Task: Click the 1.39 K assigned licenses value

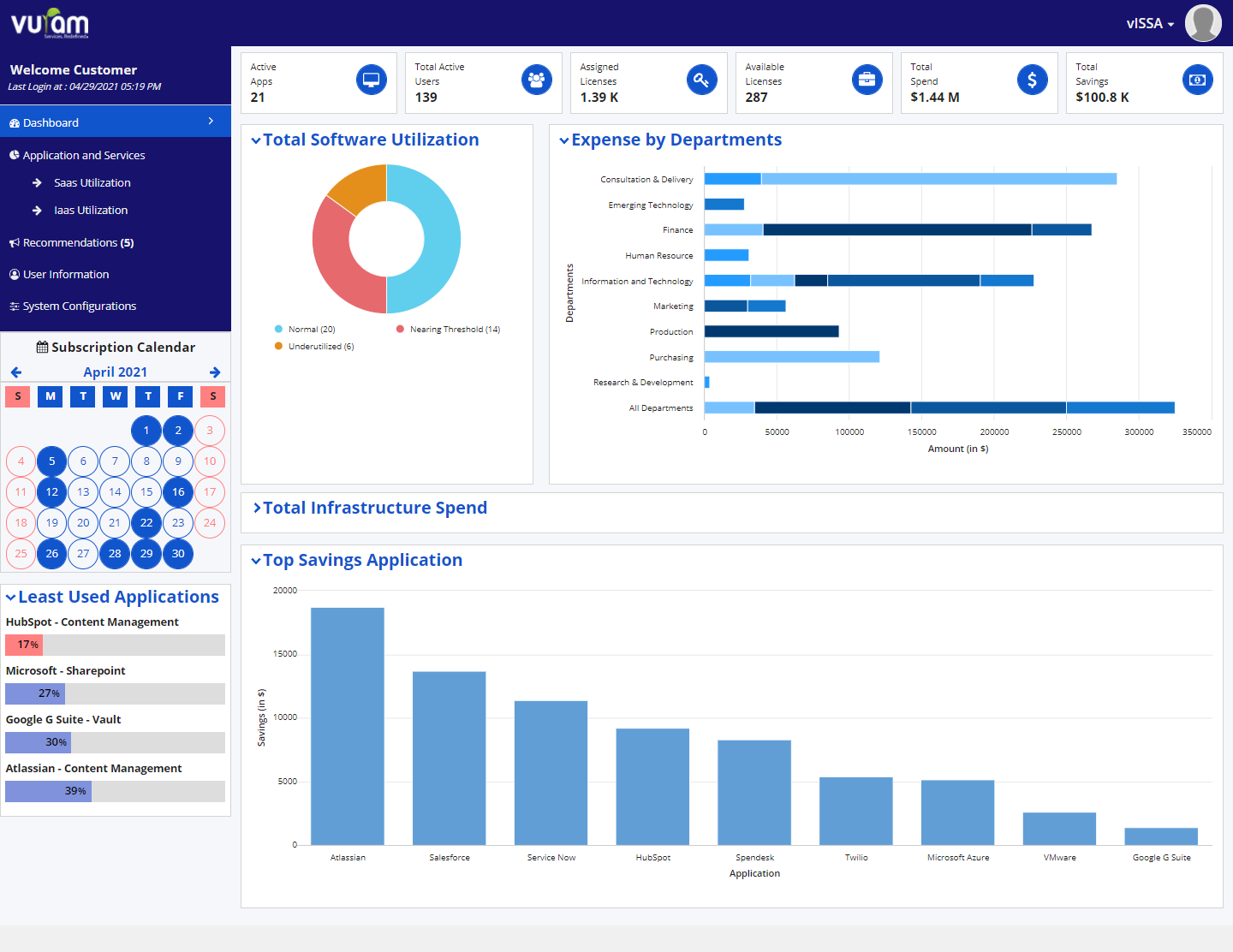Action: pos(599,98)
